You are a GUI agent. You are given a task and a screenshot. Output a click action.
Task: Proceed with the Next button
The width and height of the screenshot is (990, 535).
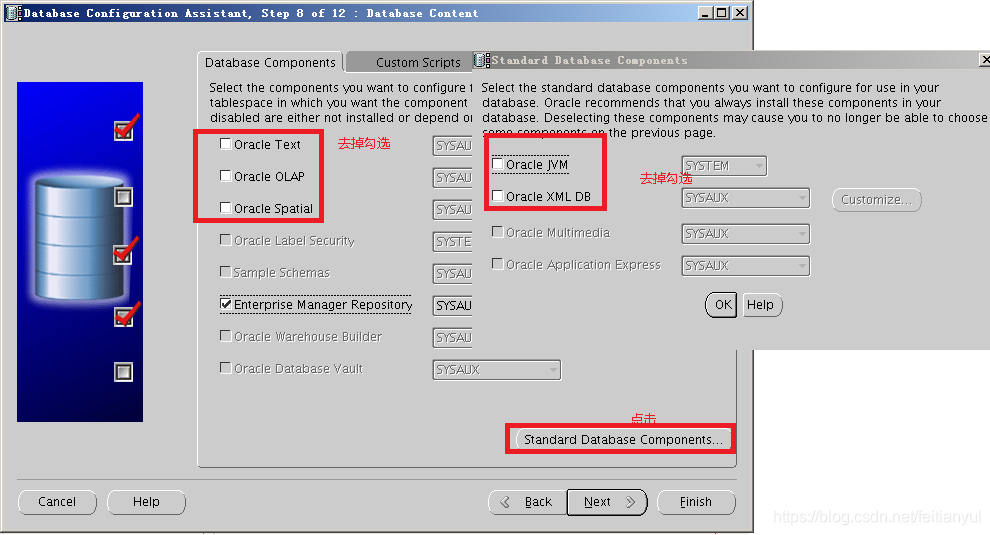(x=607, y=502)
